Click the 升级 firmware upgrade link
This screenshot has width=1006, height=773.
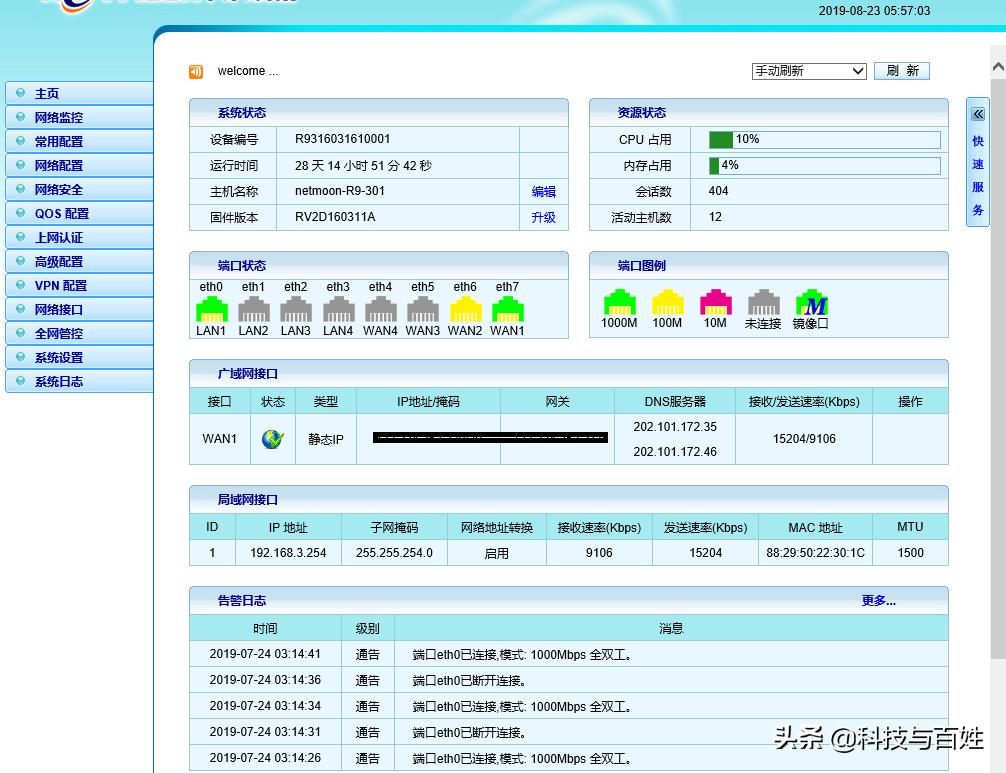coord(543,217)
